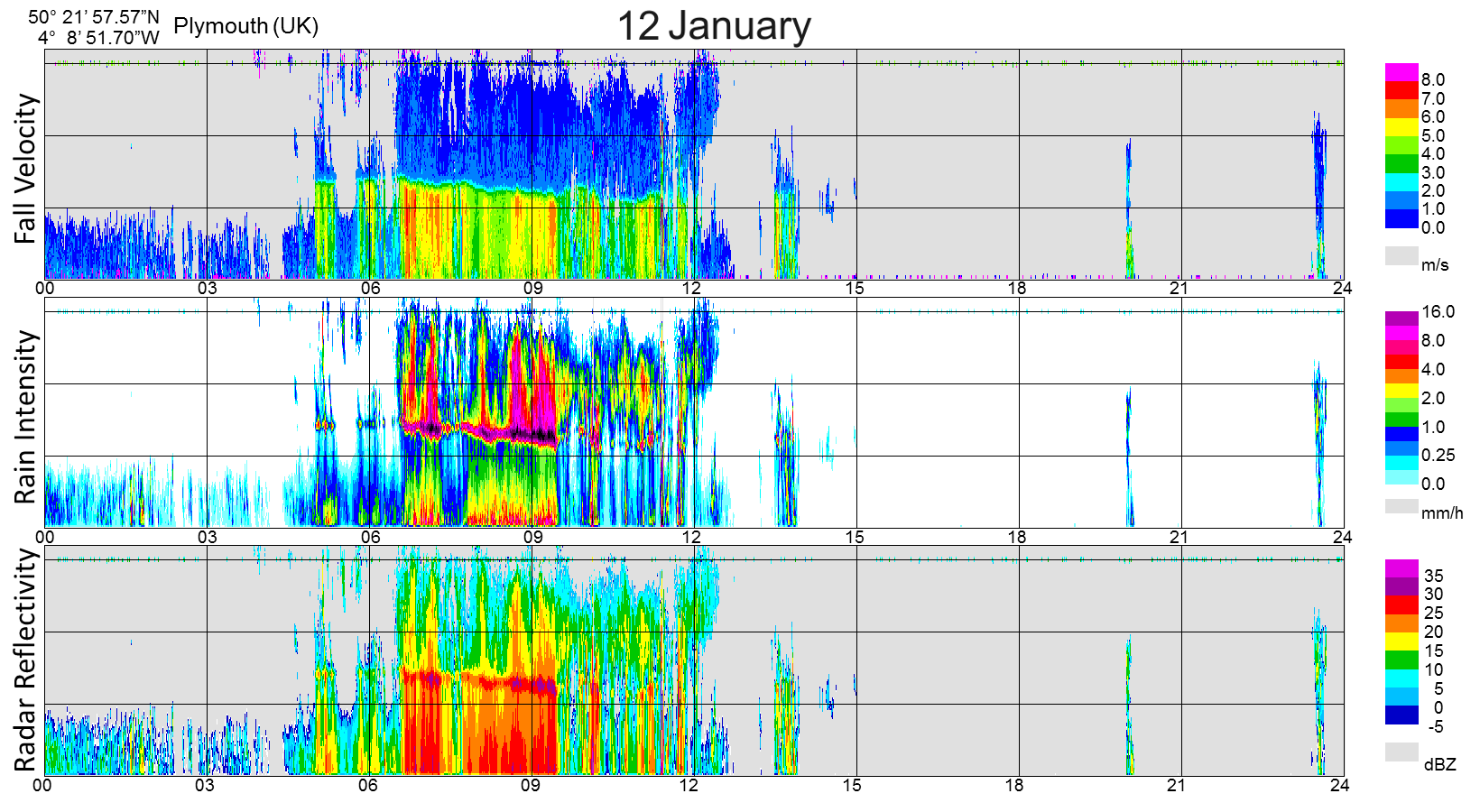This screenshot has width=1480, height=812.
Task: Select the 0.25 value in Rain Intensity legend
Action: pyautogui.click(x=1438, y=455)
